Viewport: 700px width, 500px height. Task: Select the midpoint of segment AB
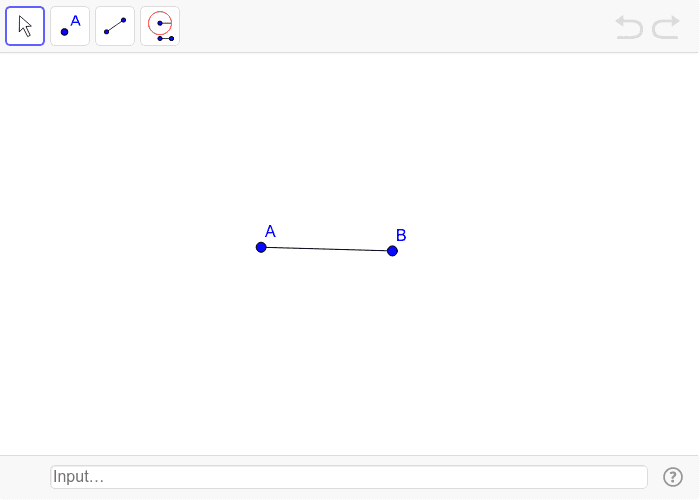(x=327, y=249)
